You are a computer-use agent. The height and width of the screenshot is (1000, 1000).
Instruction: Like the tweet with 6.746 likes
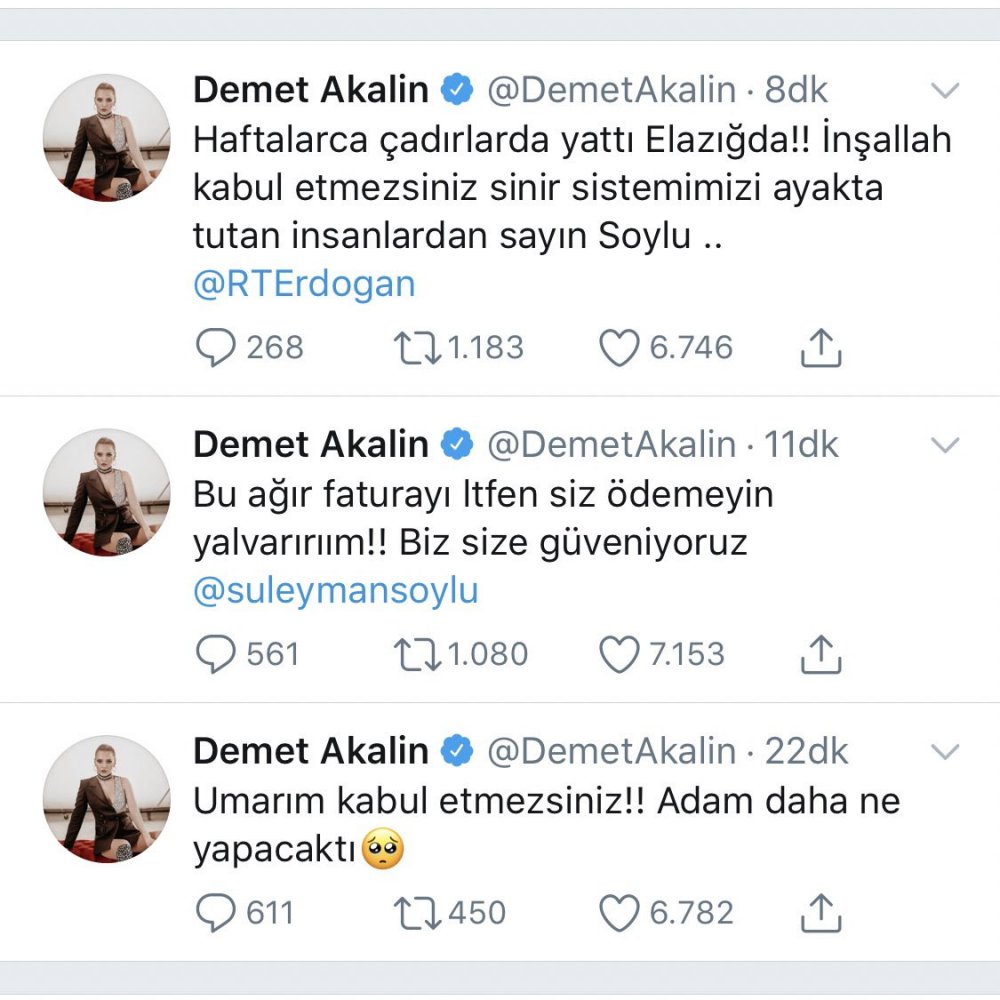coord(618,347)
